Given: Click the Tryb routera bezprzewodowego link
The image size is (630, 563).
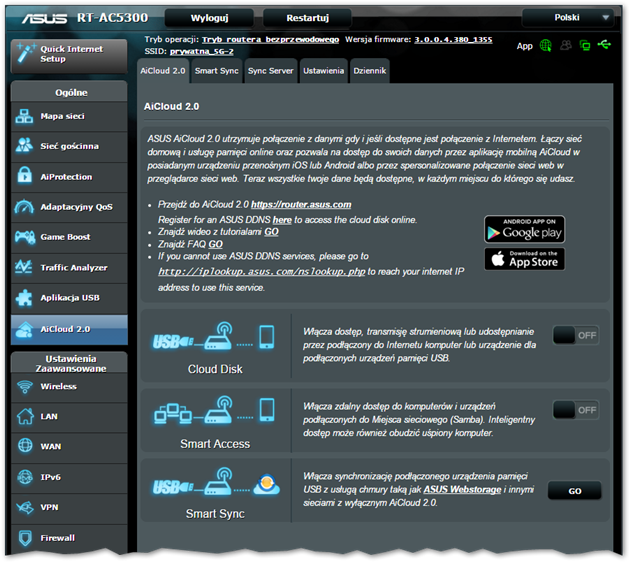Looking at the screenshot, I should coord(270,39).
